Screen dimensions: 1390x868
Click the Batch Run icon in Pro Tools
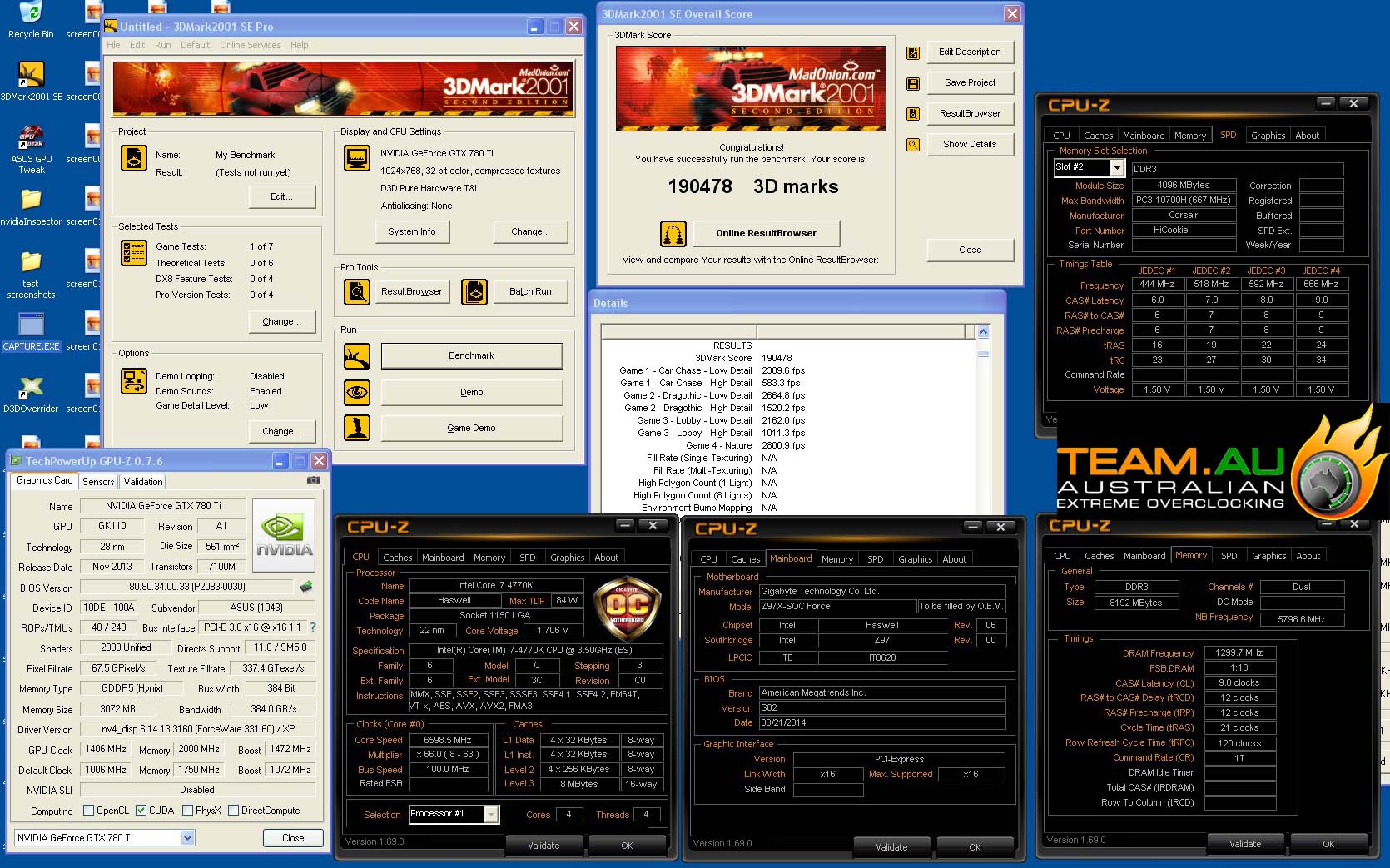click(474, 292)
